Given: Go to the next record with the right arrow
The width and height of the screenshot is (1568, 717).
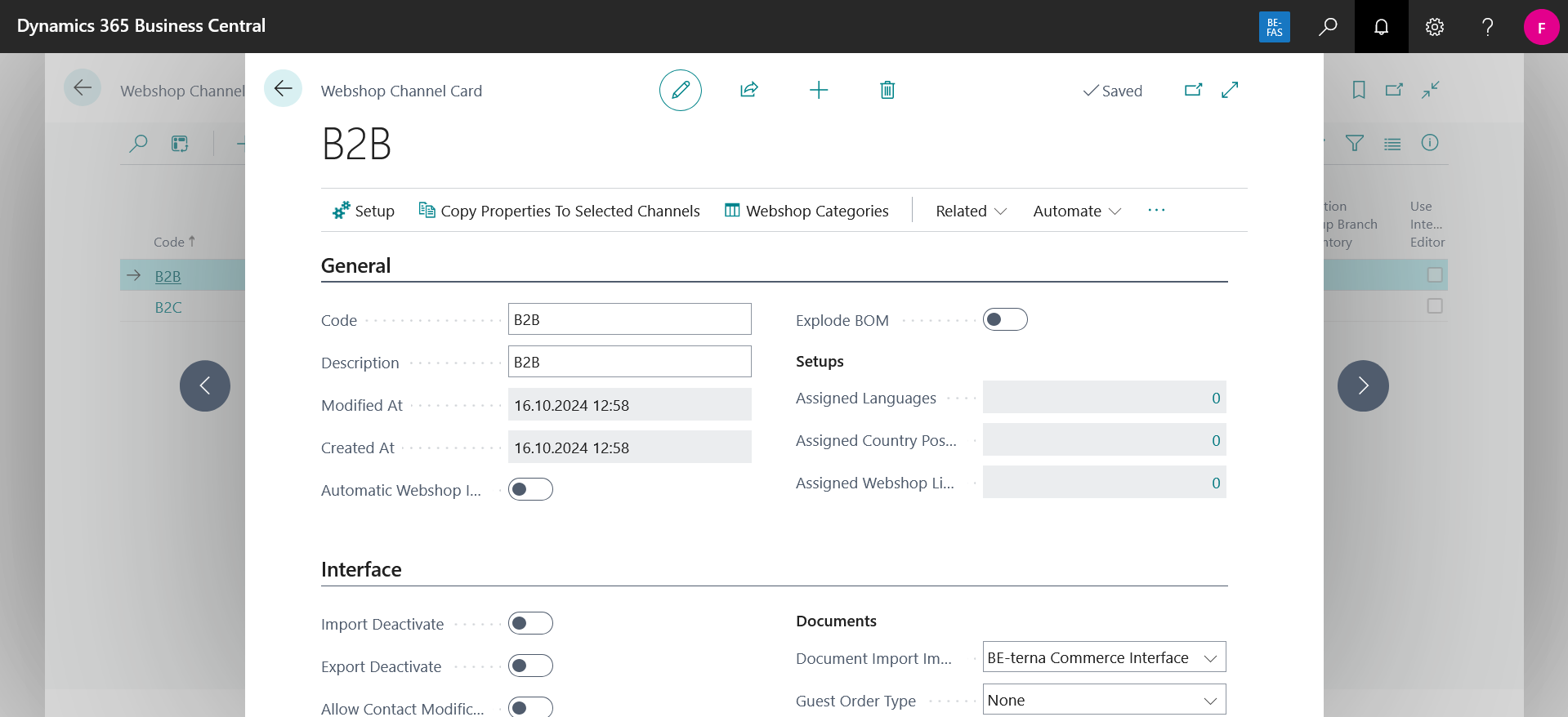Looking at the screenshot, I should click(x=1363, y=385).
